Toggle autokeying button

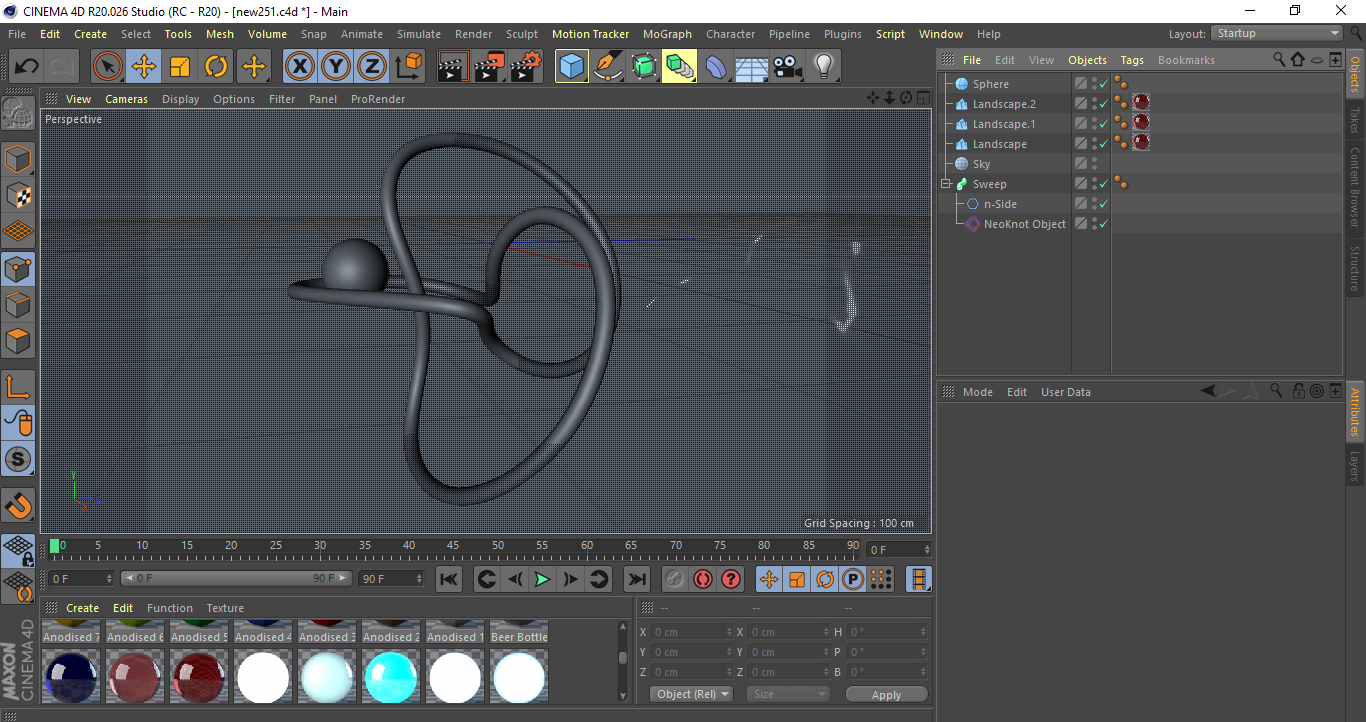[x=703, y=579]
